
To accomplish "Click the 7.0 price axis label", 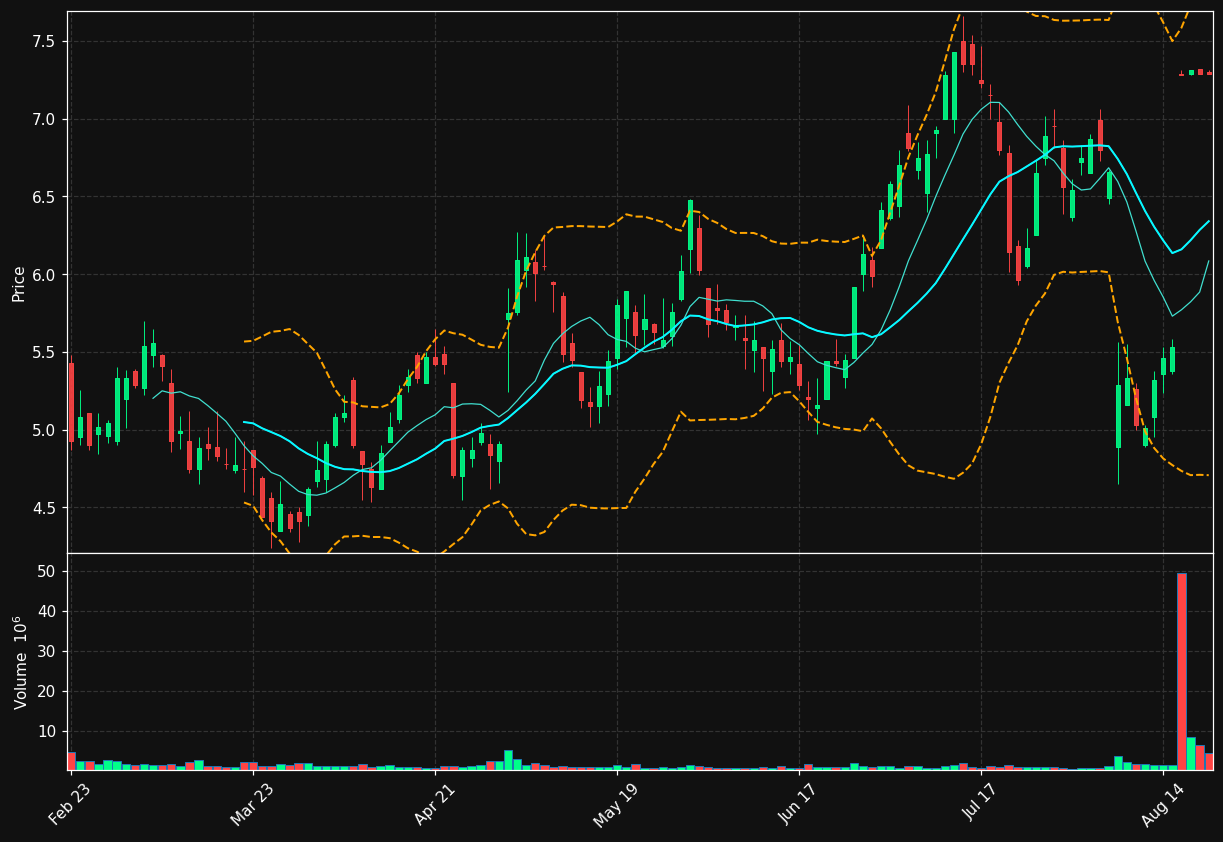I will coord(43,119).
